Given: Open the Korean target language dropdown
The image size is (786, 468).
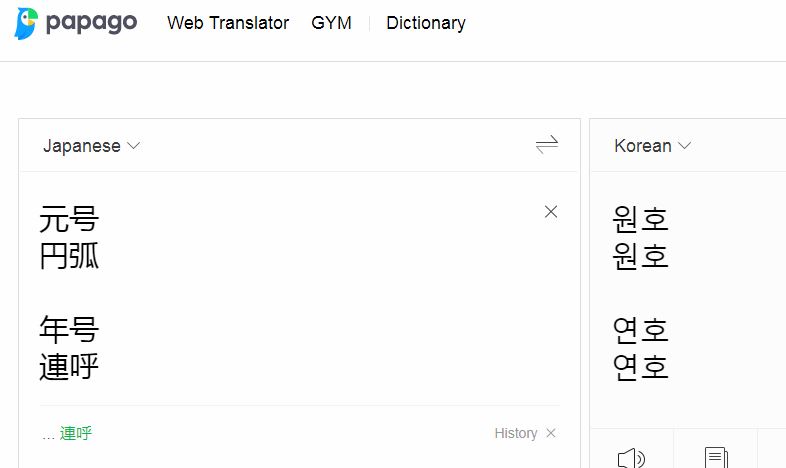Looking at the screenshot, I should coord(652,146).
